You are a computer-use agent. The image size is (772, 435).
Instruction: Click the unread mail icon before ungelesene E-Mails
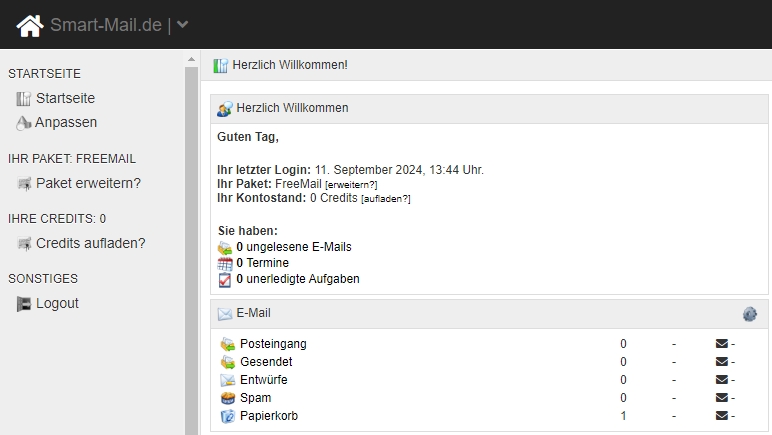point(225,248)
